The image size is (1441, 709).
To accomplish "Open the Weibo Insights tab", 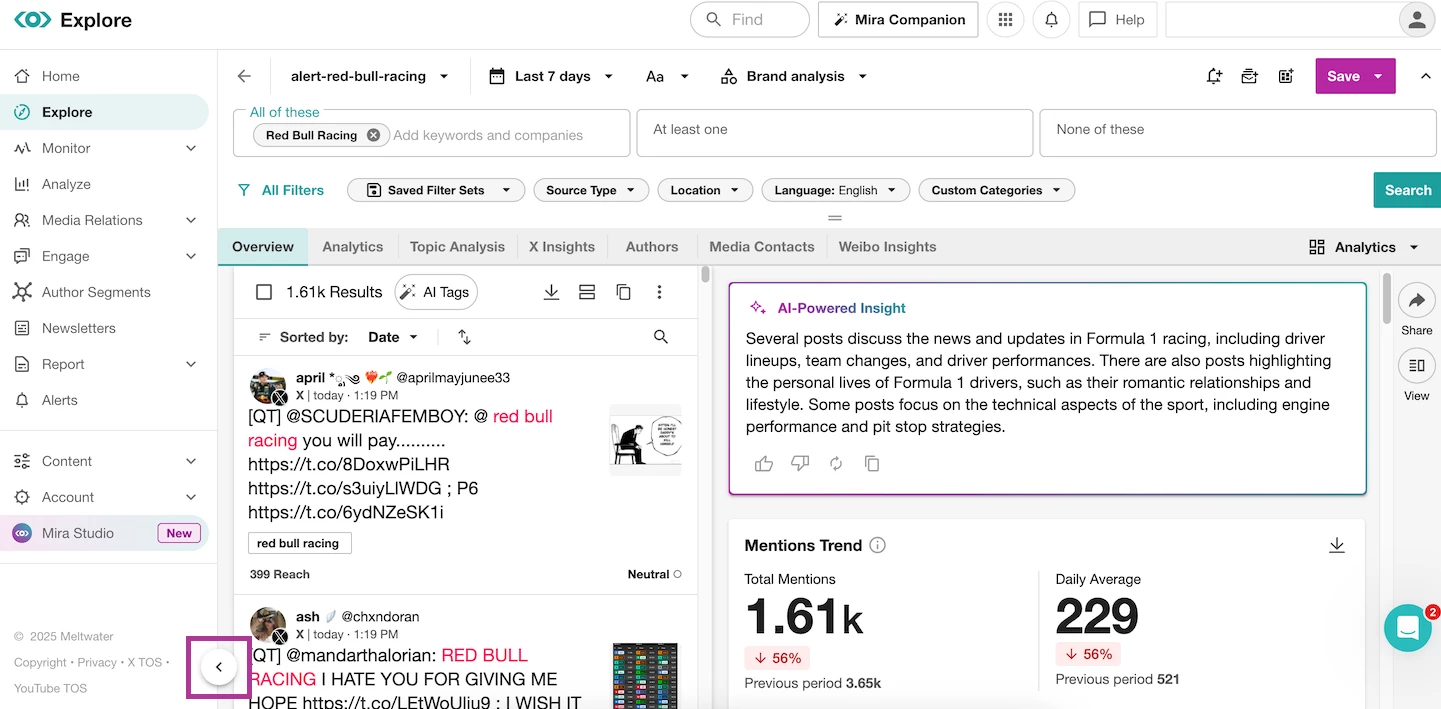I will [888, 247].
